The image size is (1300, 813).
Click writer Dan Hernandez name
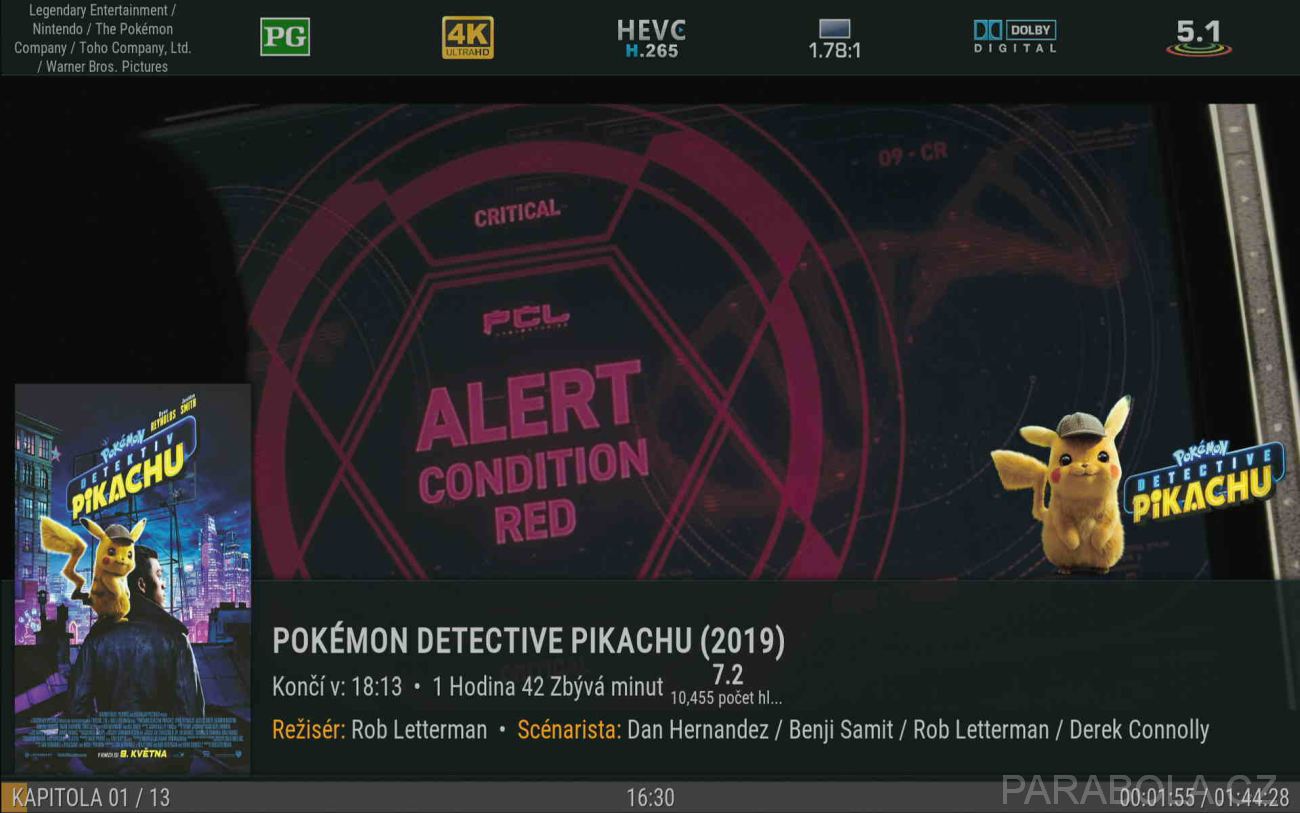(x=698, y=730)
